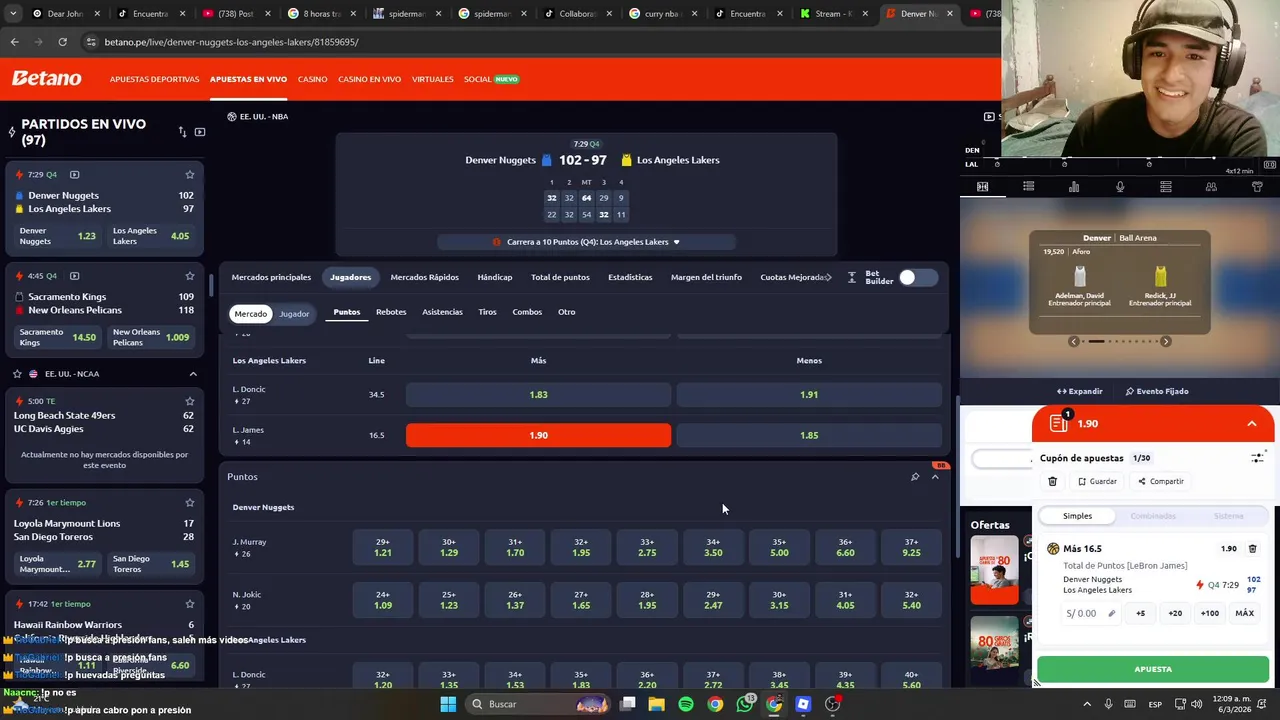This screenshot has width=1280, height=720.
Task: Enable the Bet Builder switch
Action: click(x=918, y=277)
